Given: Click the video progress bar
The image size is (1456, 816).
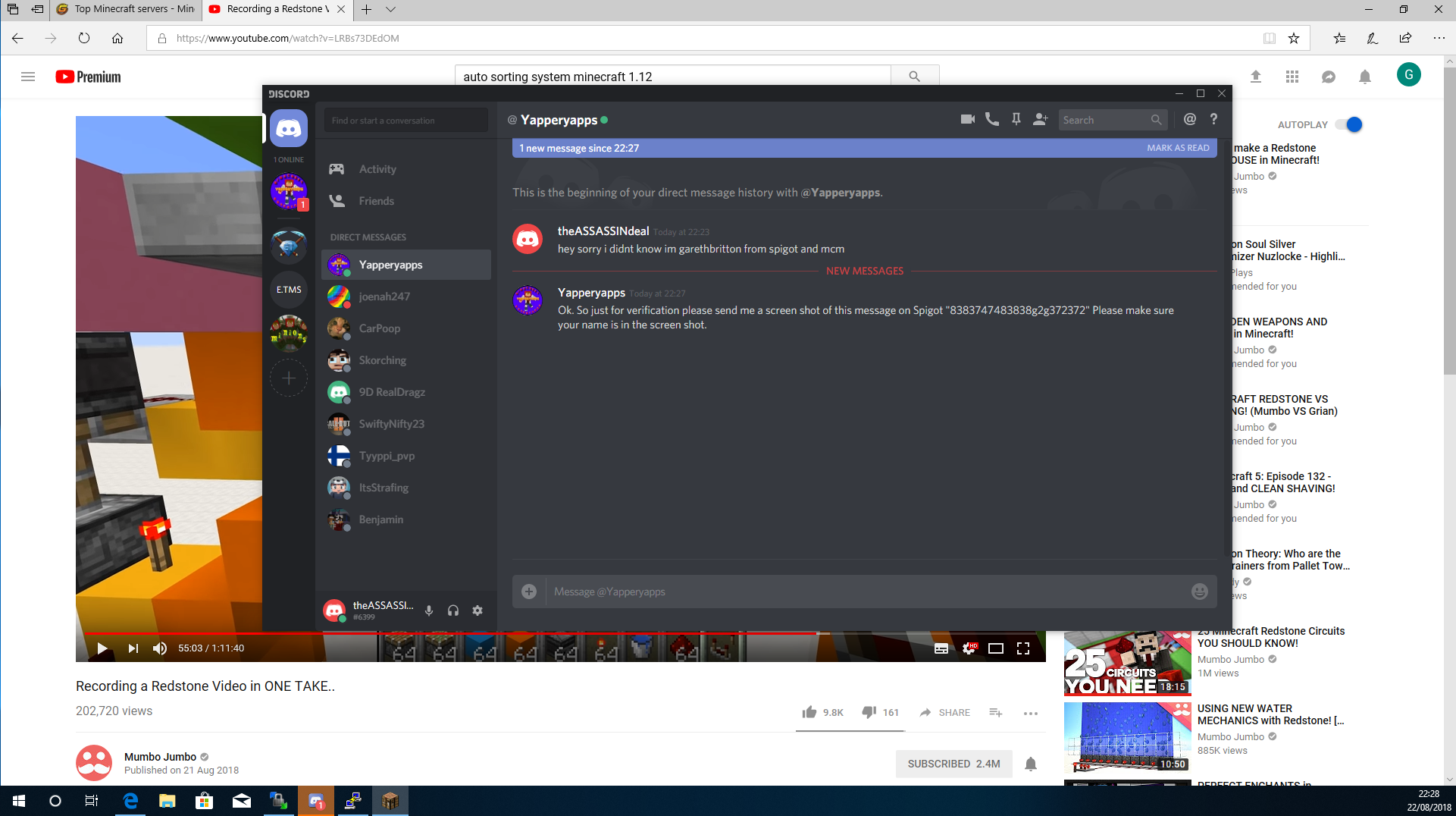Looking at the screenshot, I should click(x=561, y=632).
